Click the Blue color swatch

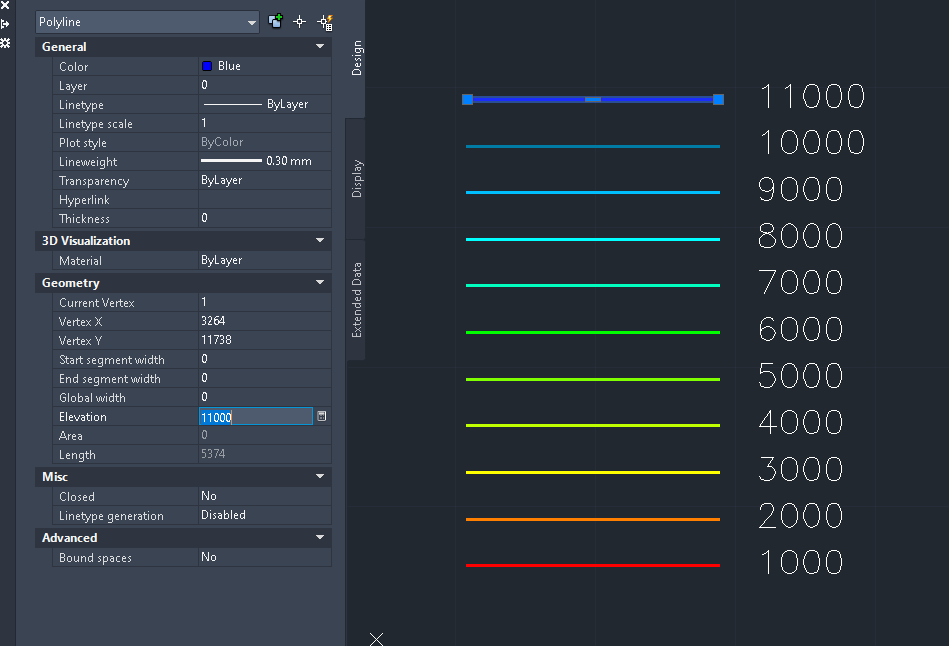pos(208,66)
